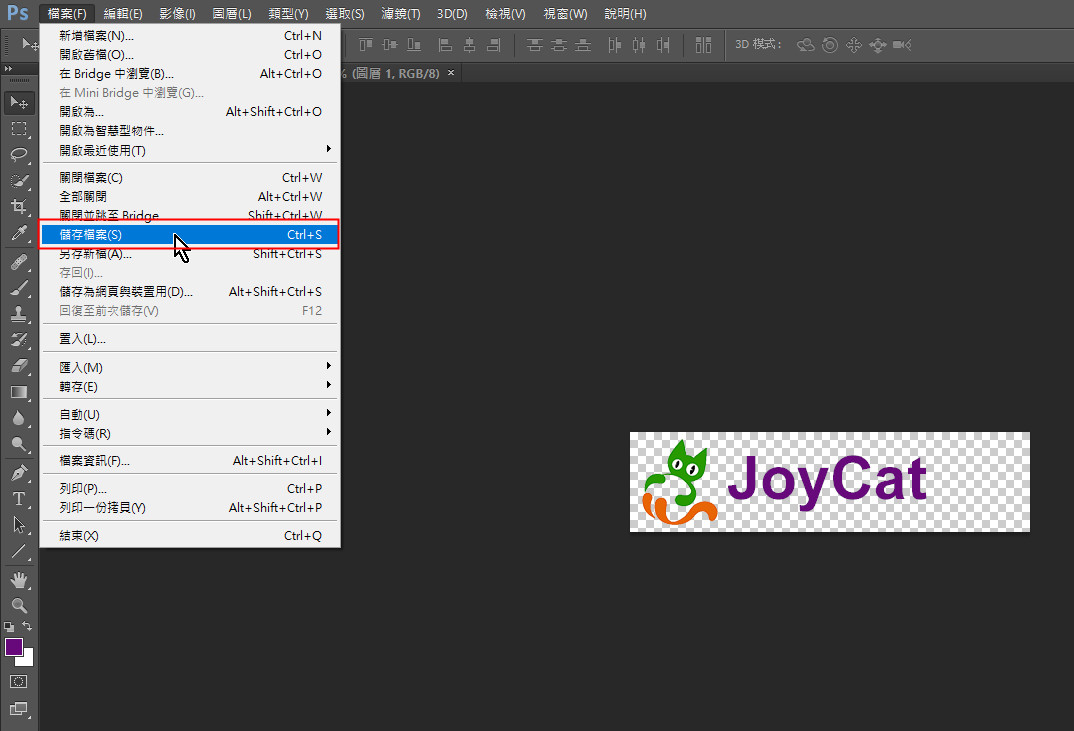Align left edges in options bar
The width and height of the screenshot is (1074, 731).
point(445,45)
